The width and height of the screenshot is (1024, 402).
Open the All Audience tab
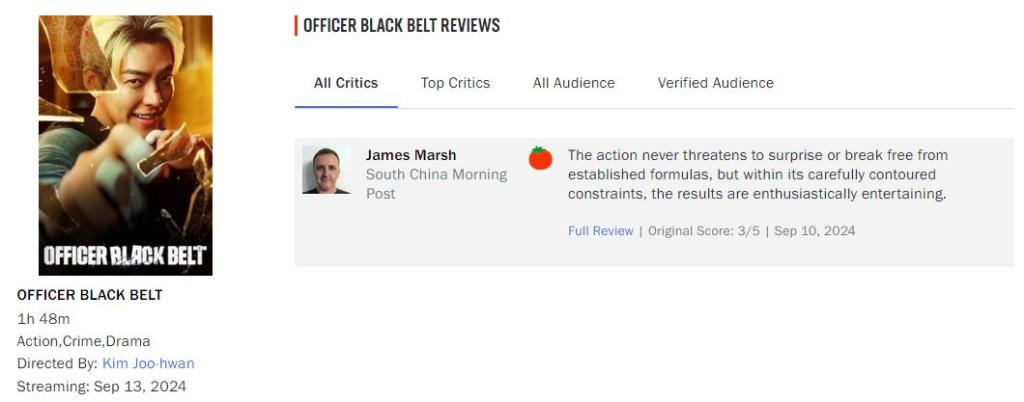(573, 83)
